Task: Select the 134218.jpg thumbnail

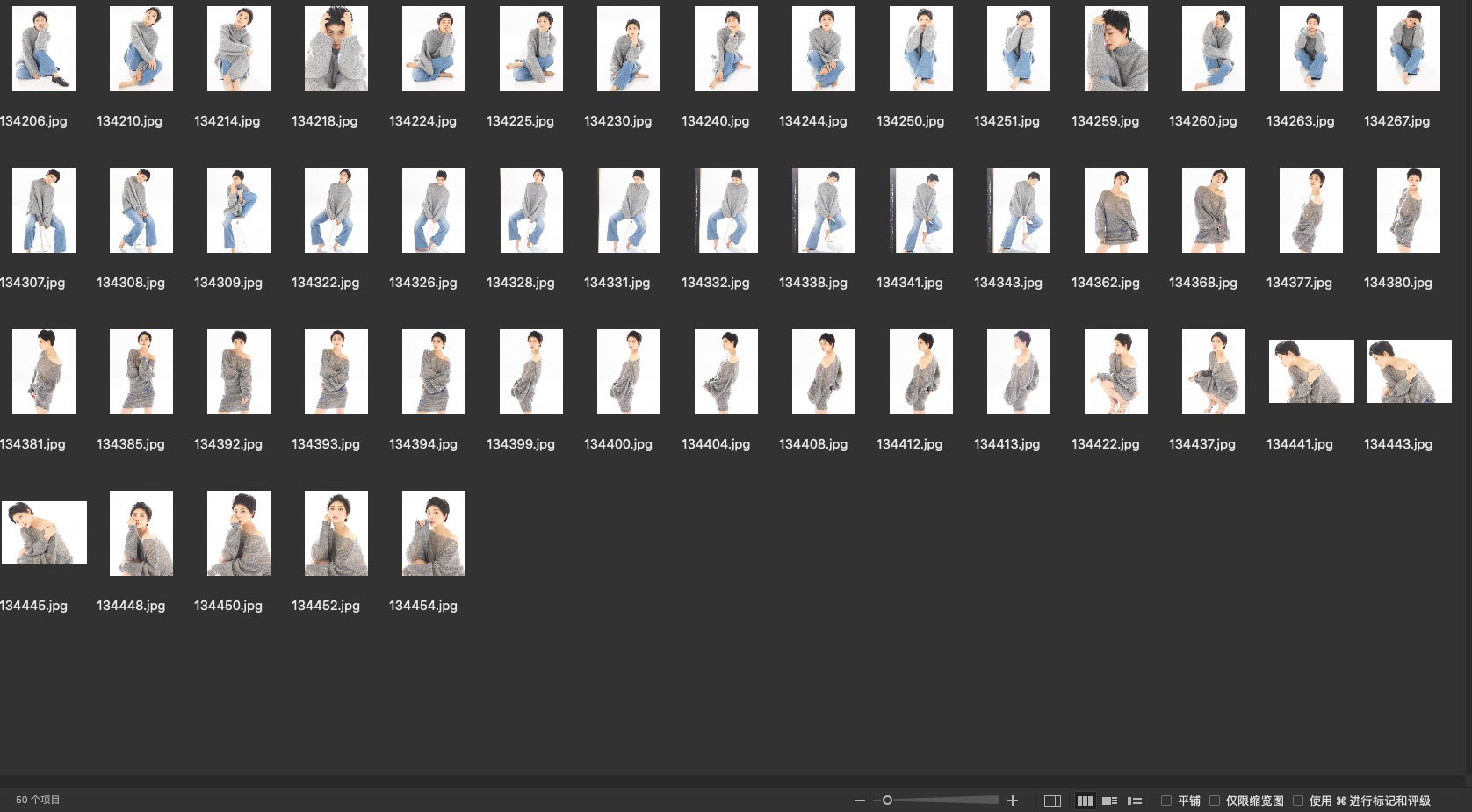Action: [336, 49]
